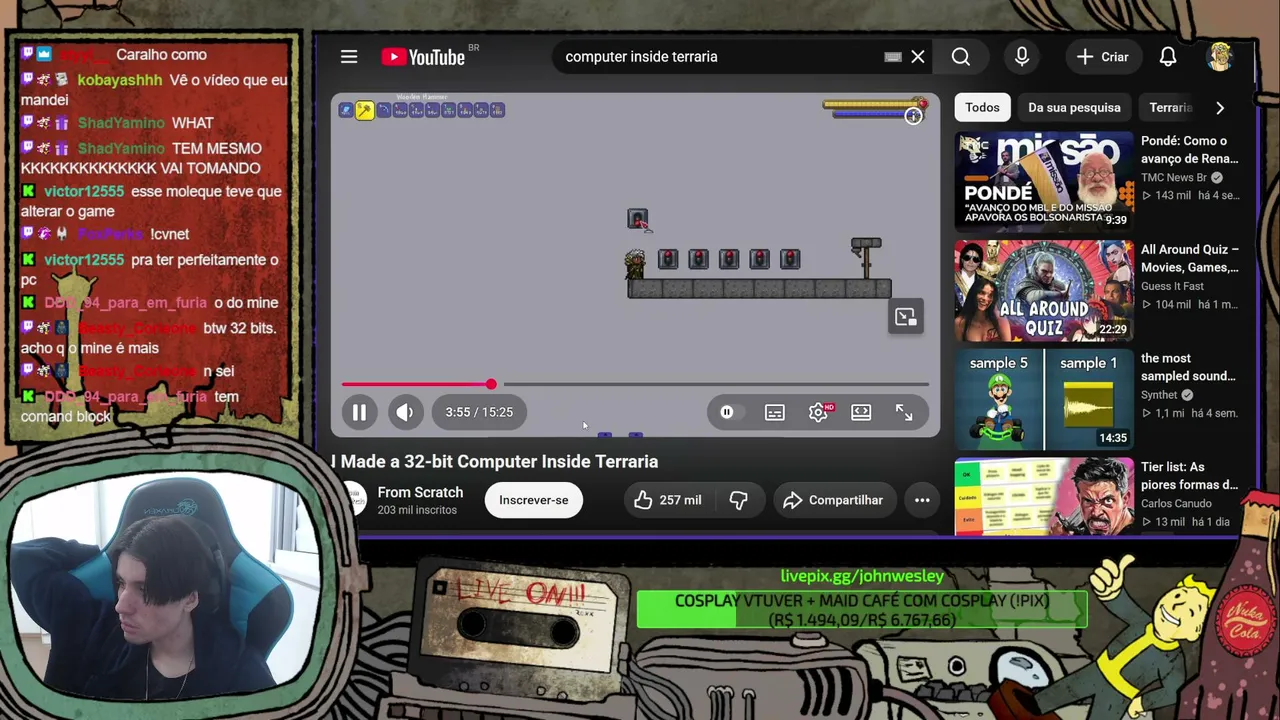Open the Tier list: As piores formas title
The height and width of the screenshot is (720, 1280).
coord(1190,476)
